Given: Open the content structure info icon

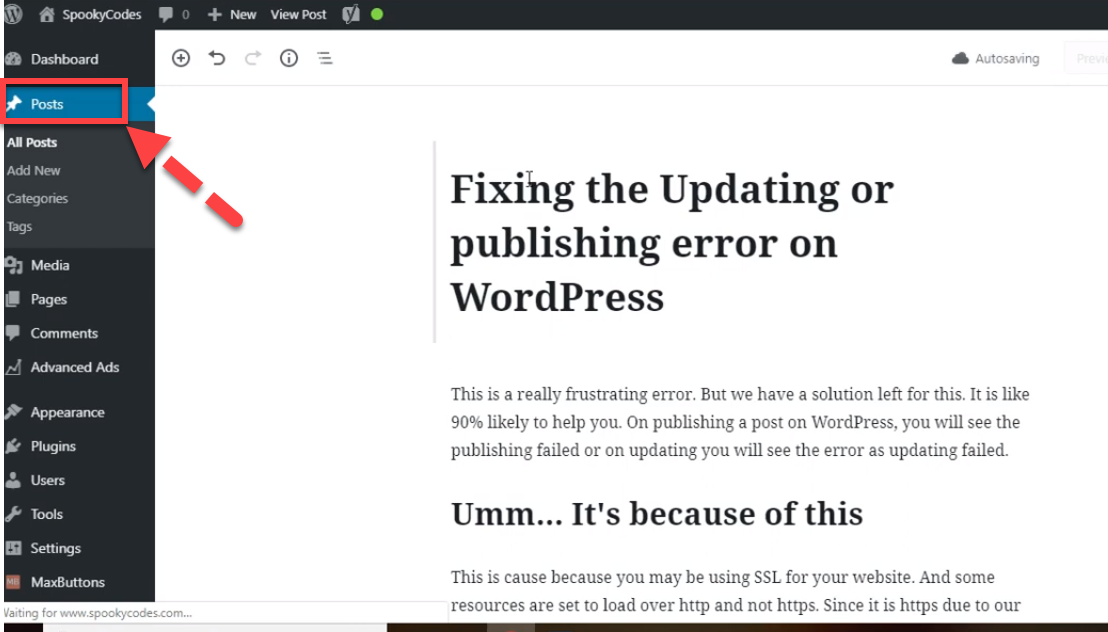Looking at the screenshot, I should tap(289, 58).
